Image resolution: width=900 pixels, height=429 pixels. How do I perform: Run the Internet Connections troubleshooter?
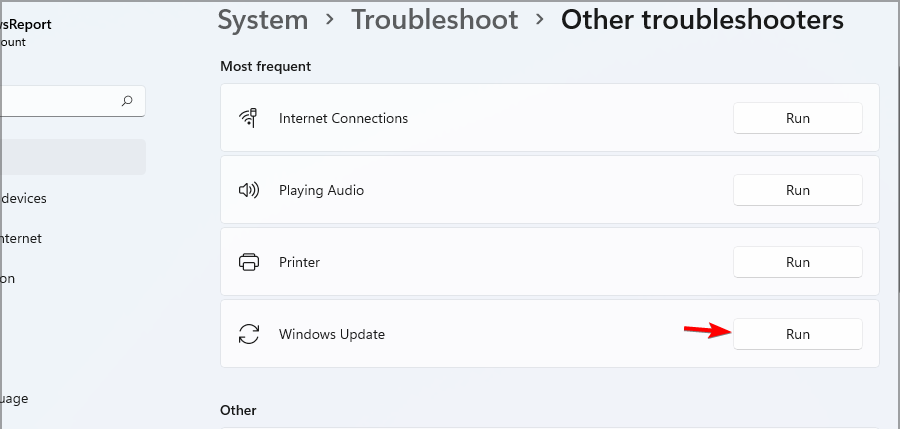(x=797, y=118)
